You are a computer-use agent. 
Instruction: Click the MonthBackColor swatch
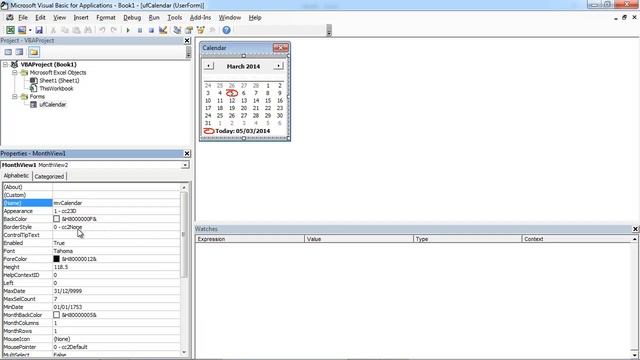point(56,315)
